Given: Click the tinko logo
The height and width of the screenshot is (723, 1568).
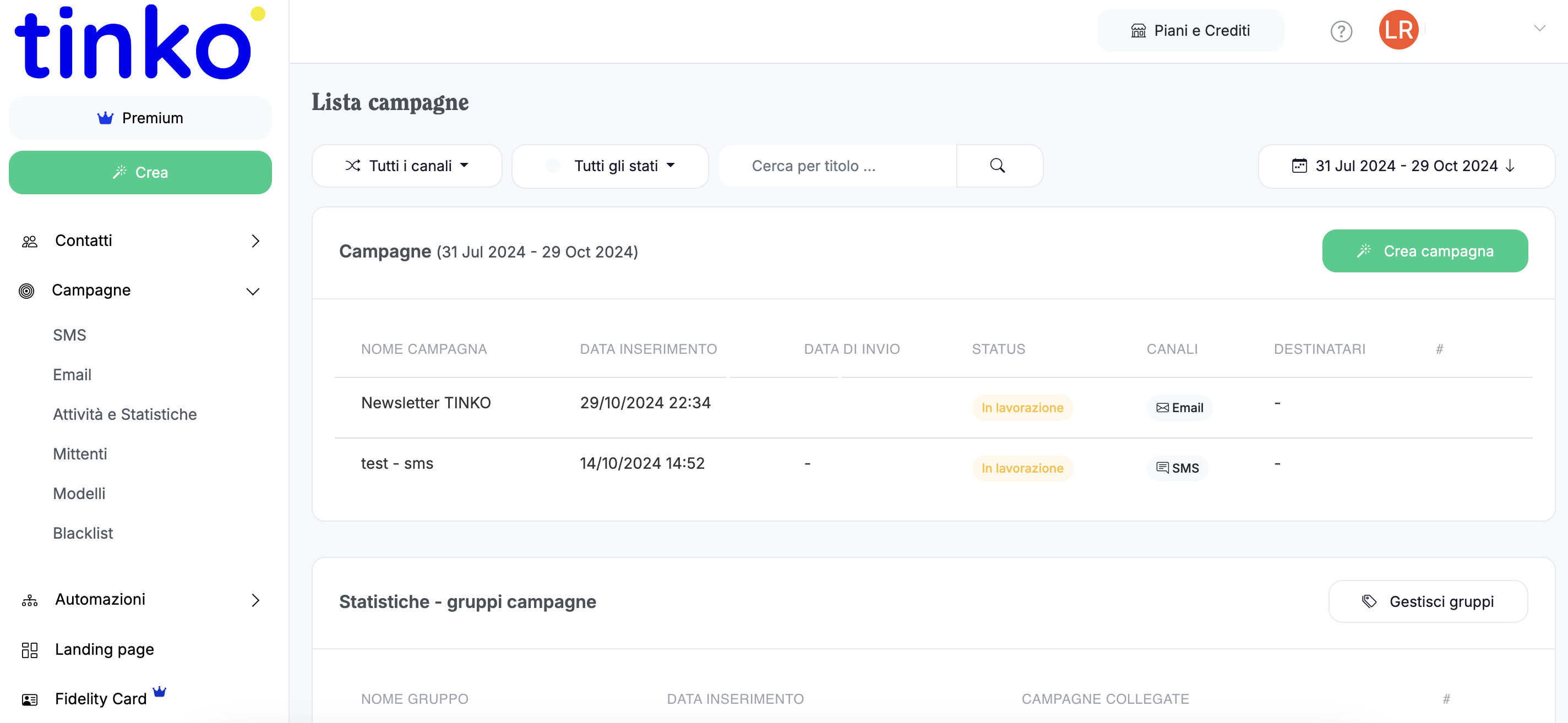Looking at the screenshot, I should pyautogui.click(x=140, y=41).
